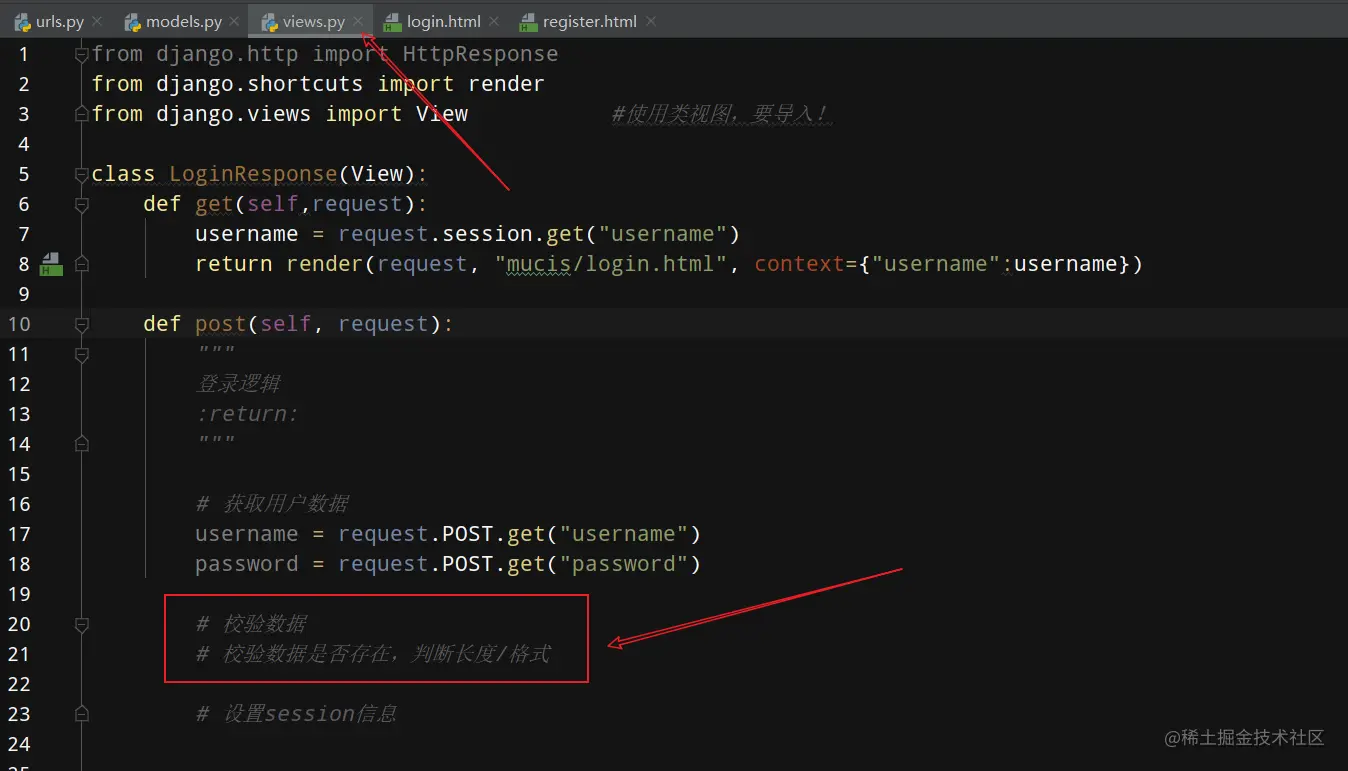Close the urls.py tab

(x=96, y=21)
